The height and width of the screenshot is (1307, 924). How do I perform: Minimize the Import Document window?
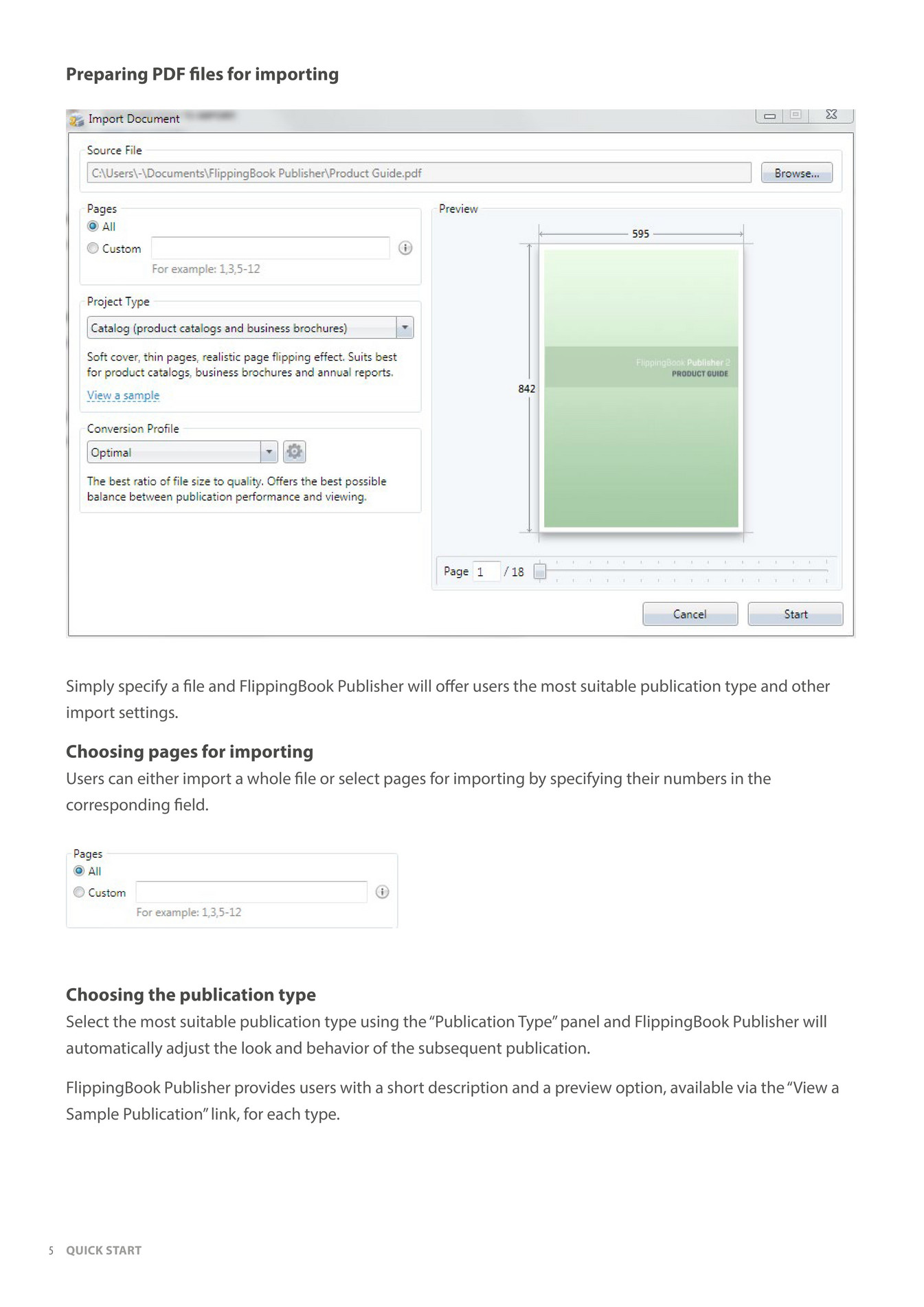click(770, 115)
